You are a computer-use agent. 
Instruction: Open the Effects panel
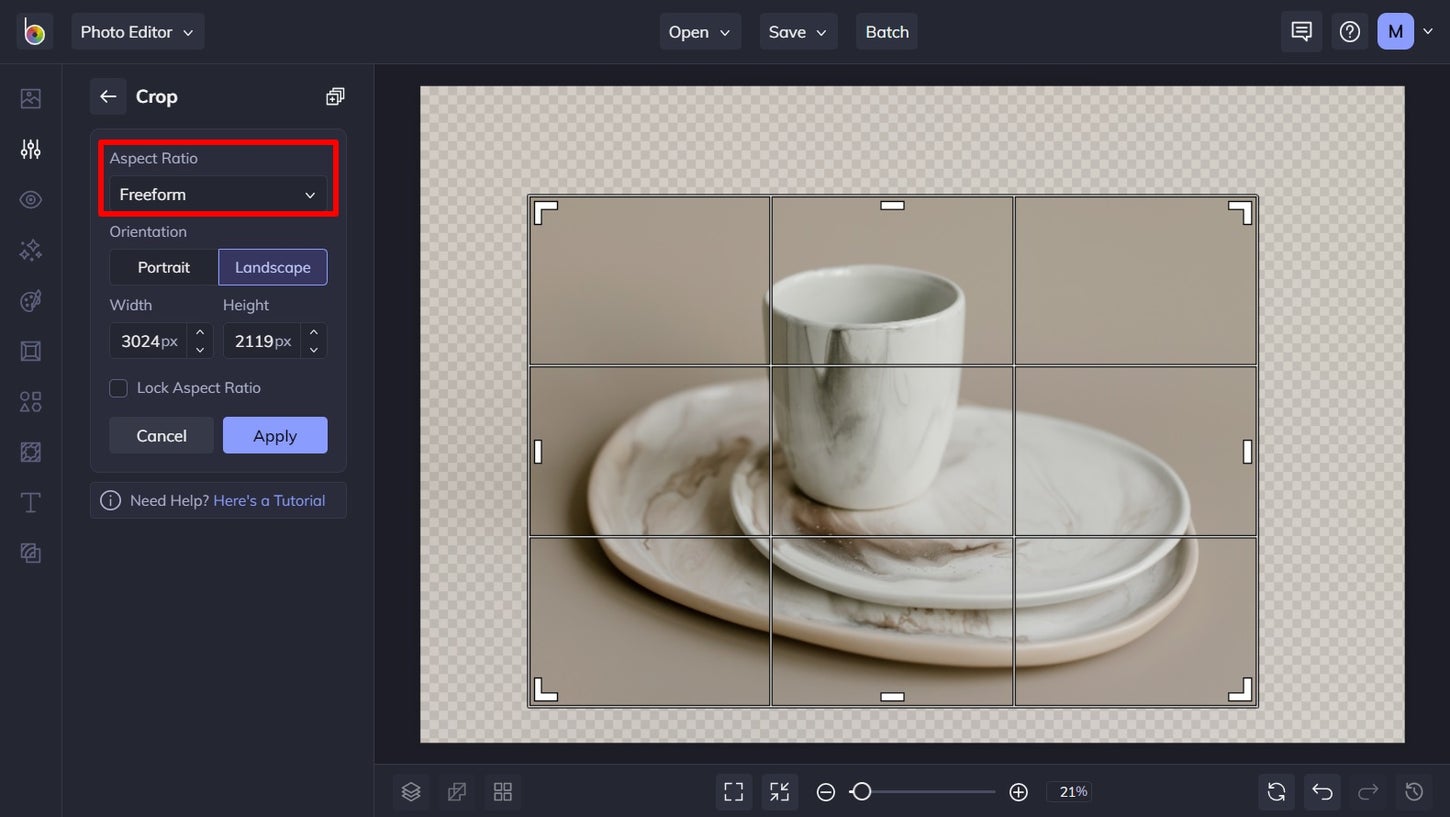pyautogui.click(x=30, y=250)
